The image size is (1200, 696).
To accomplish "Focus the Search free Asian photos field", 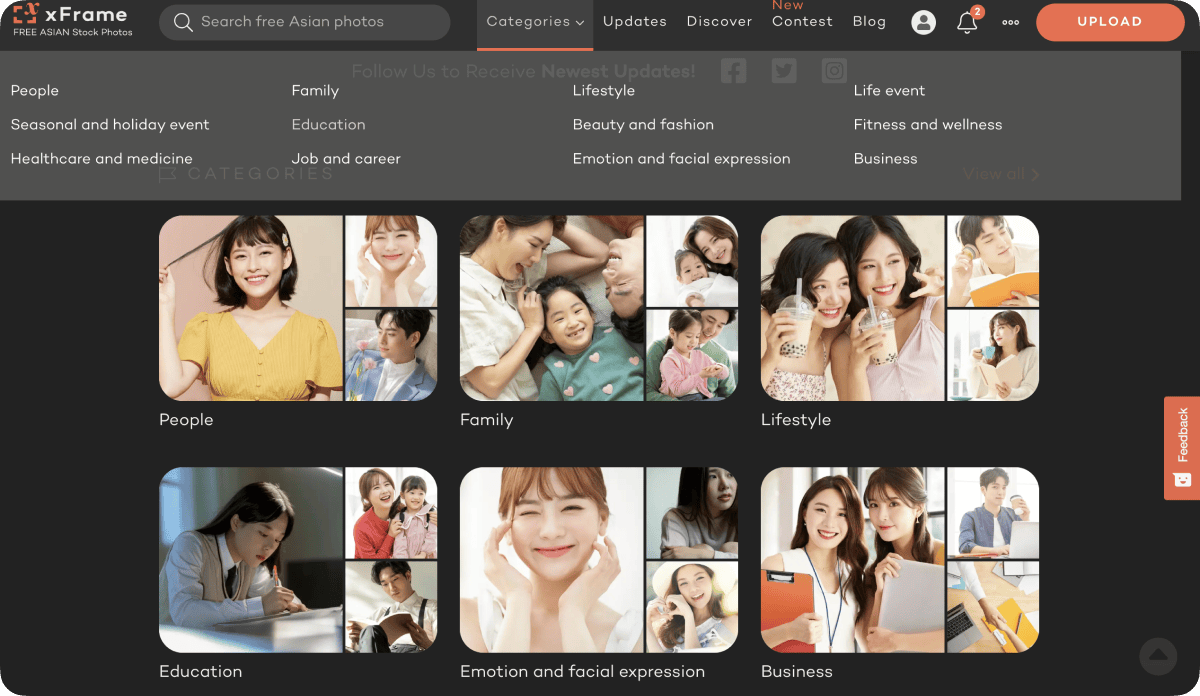I will tap(304, 22).
